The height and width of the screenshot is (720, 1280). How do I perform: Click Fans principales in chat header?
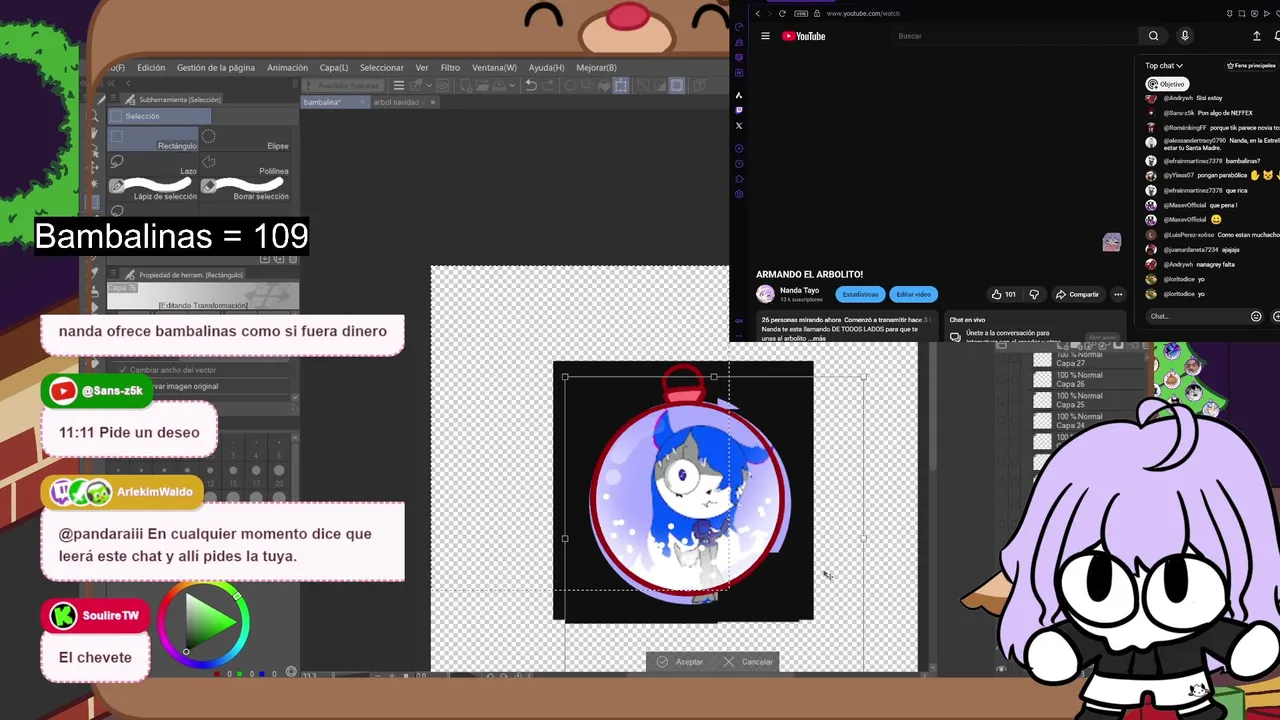pyautogui.click(x=1251, y=66)
